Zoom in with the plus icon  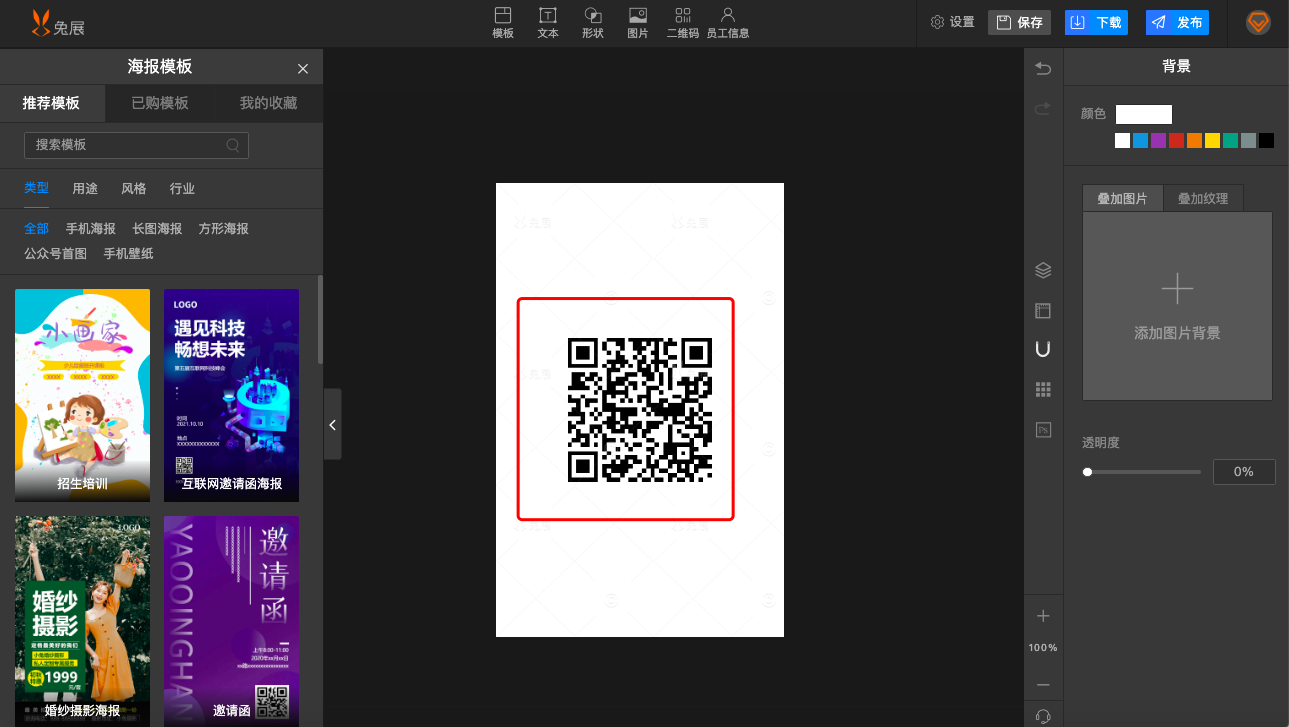coord(1043,616)
